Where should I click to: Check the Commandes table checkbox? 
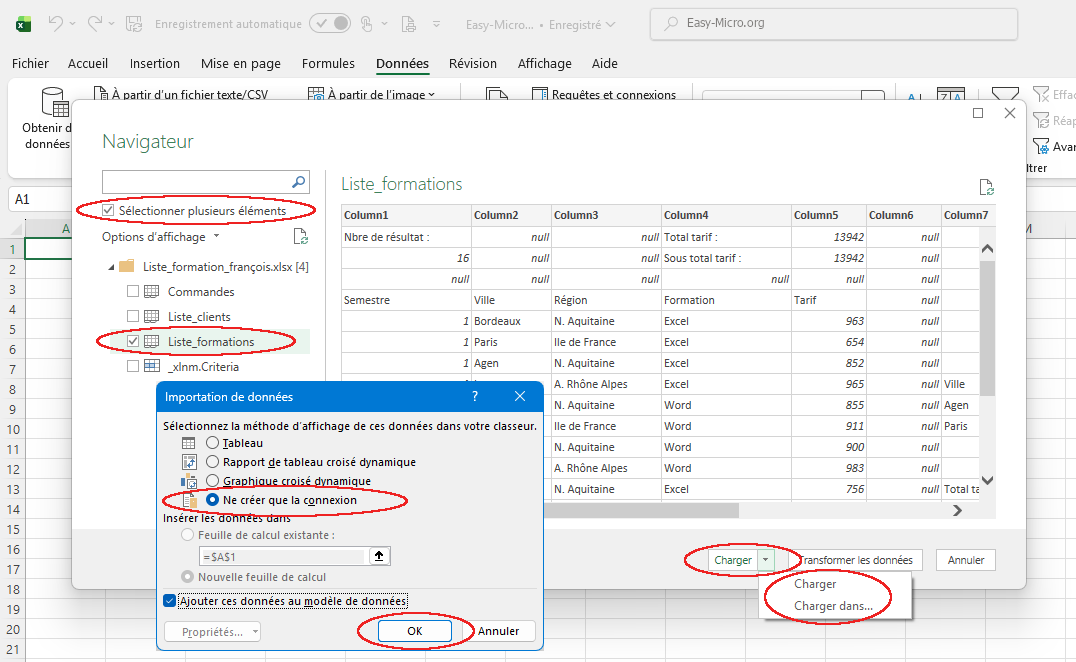[x=133, y=292]
